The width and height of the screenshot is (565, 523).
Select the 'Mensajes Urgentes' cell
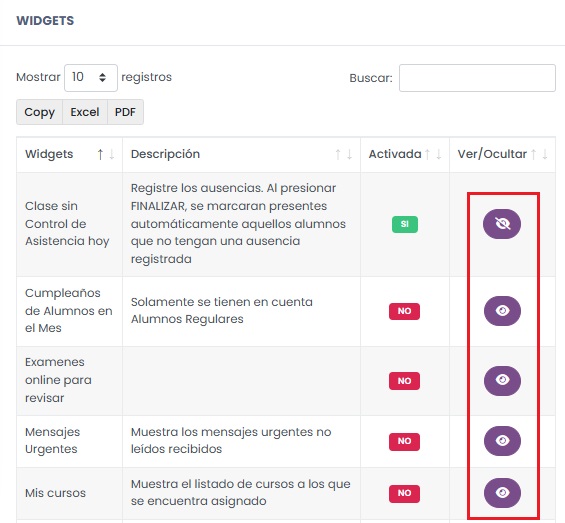tap(70, 441)
